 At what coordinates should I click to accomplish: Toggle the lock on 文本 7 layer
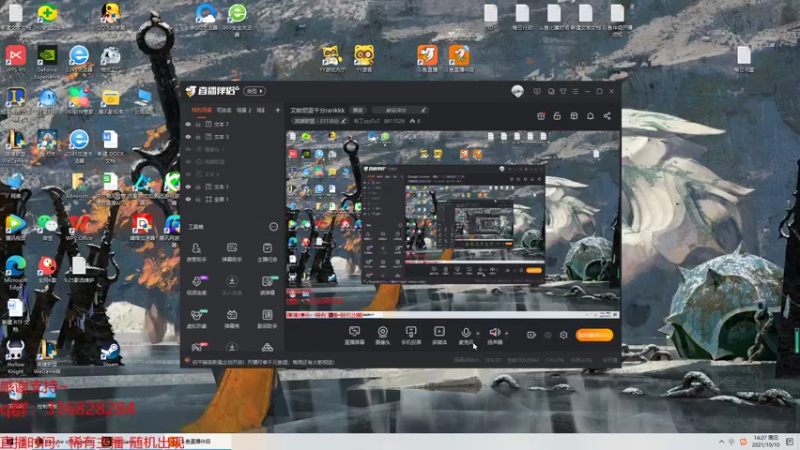click(198, 124)
